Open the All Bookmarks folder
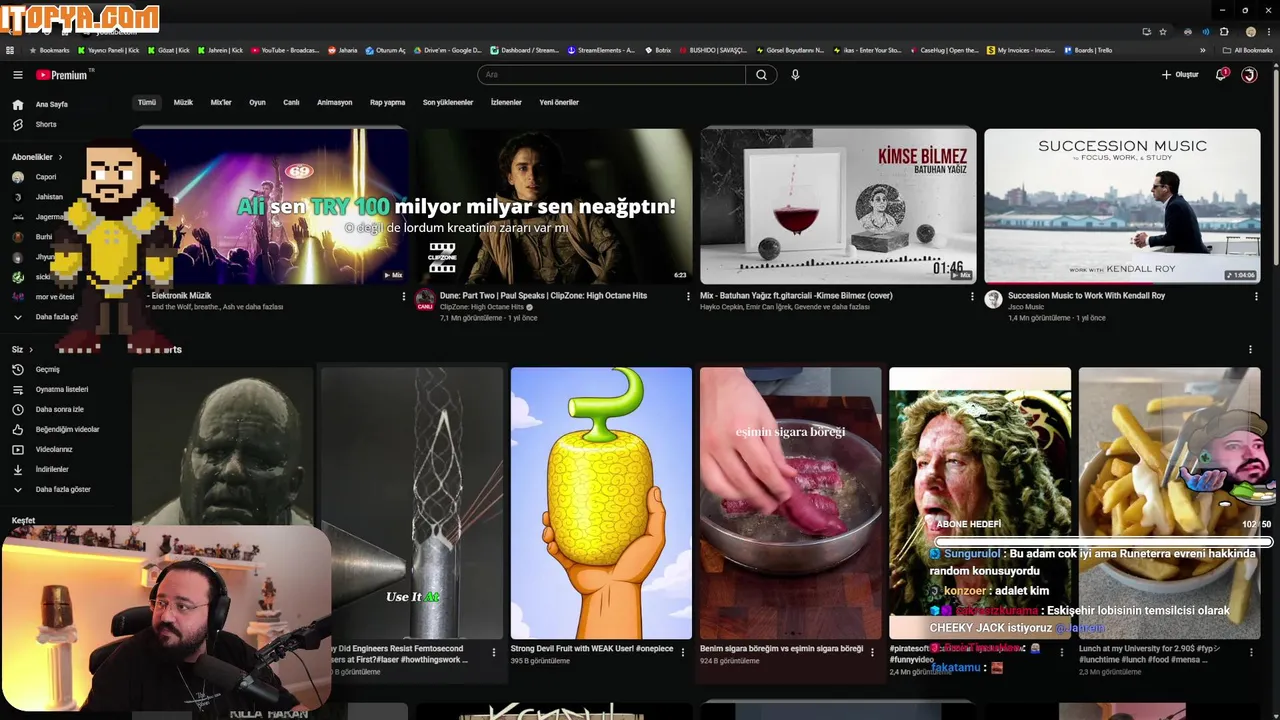Image resolution: width=1280 pixels, height=720 pixels. [1248, 50]
